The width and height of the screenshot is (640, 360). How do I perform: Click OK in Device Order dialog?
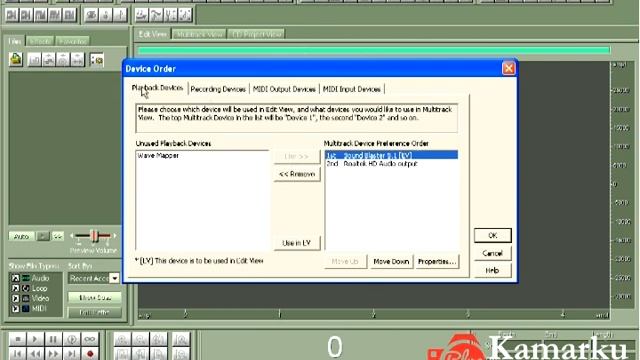(493, 236)
